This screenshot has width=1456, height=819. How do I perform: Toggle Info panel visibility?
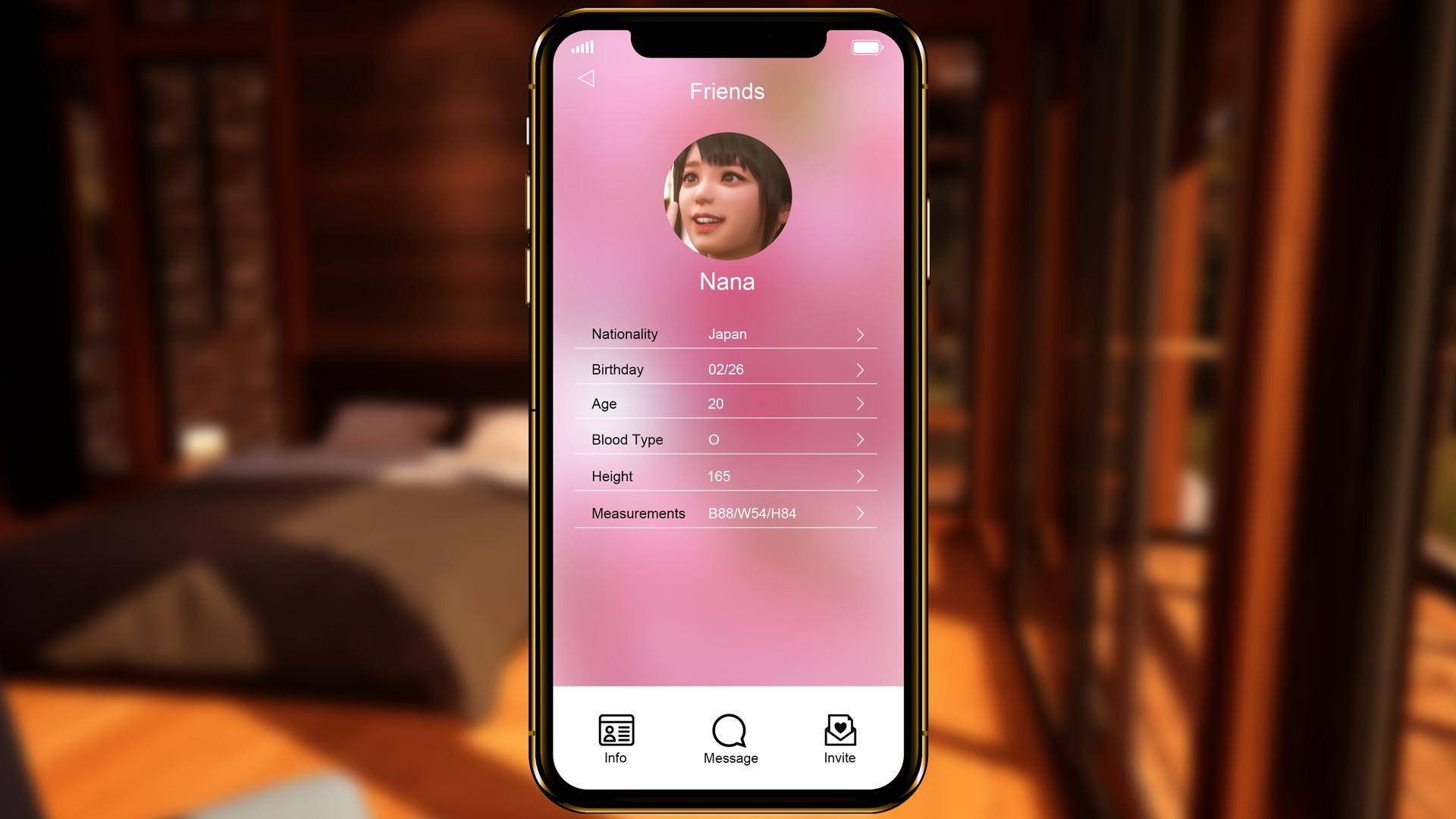tap(617, 739)
